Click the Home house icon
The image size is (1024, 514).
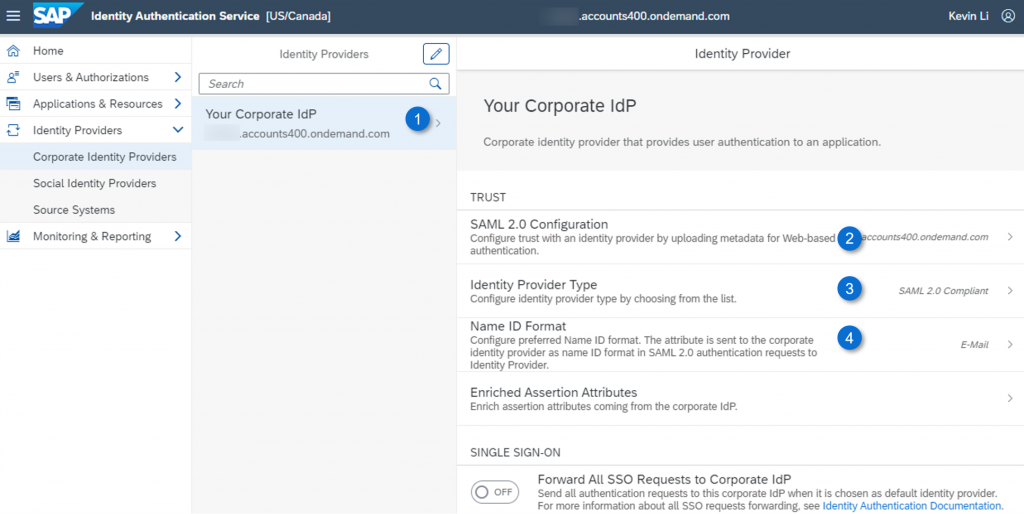pyautogui.click(x=13, y=50)
